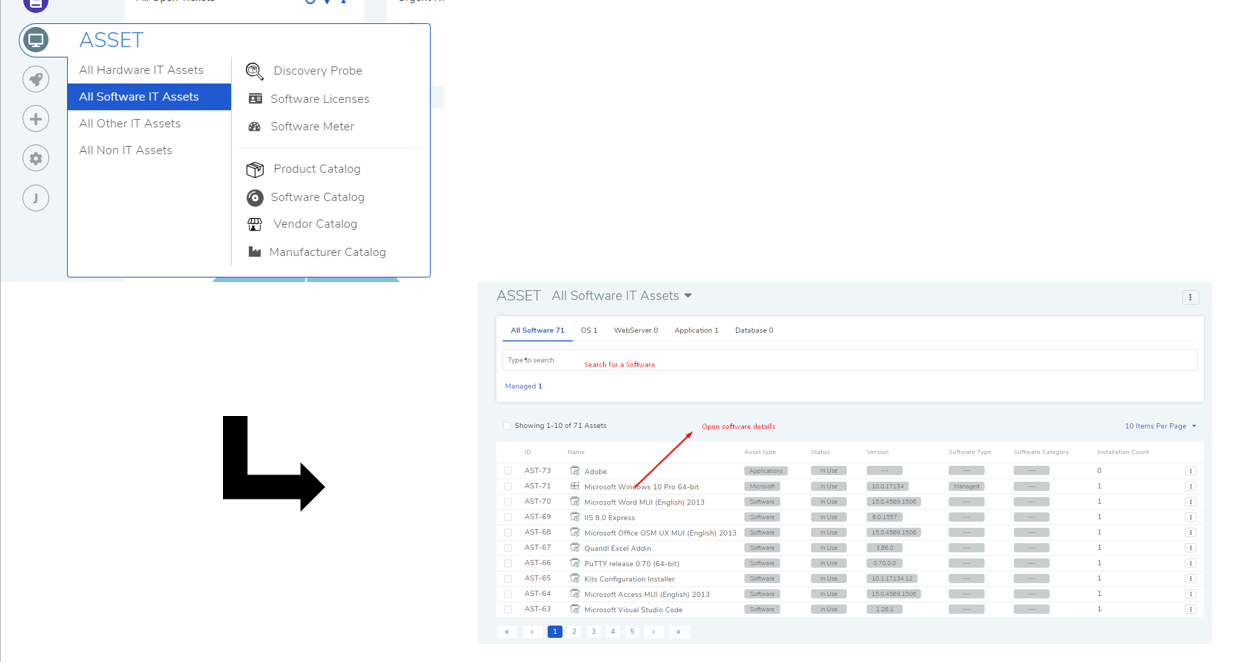Click version 10.0.17134 cell
This screenshot has height=662, width=1244.
click(887, 486)
